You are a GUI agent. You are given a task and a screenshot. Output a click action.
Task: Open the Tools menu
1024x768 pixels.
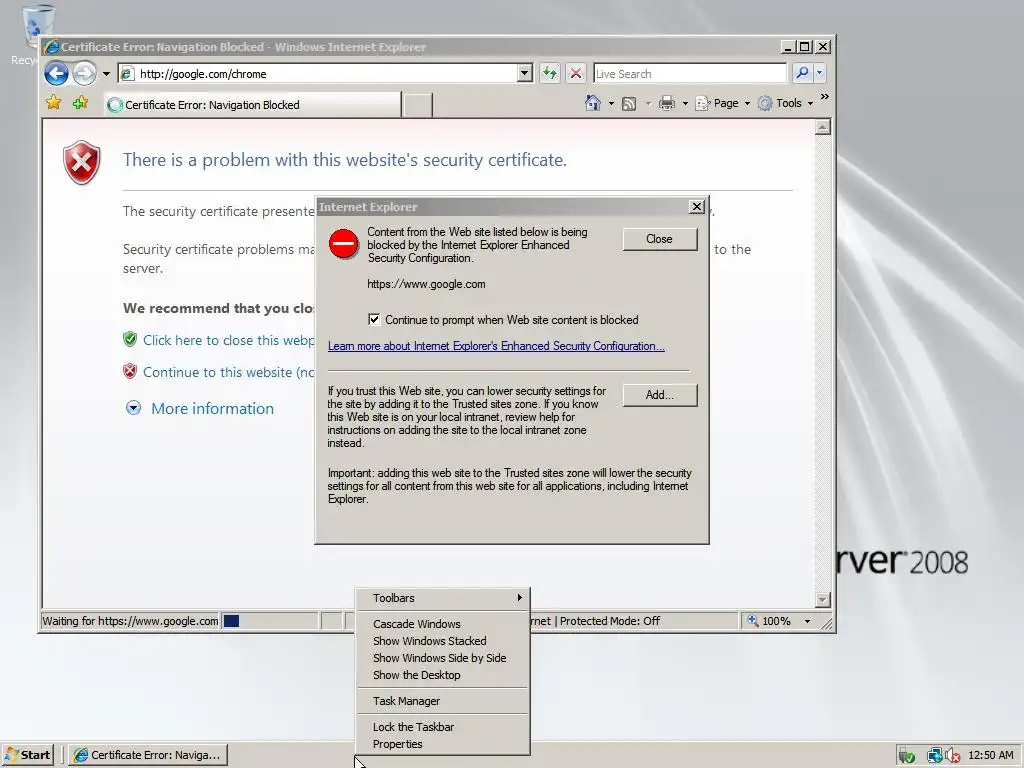[785, 103]
